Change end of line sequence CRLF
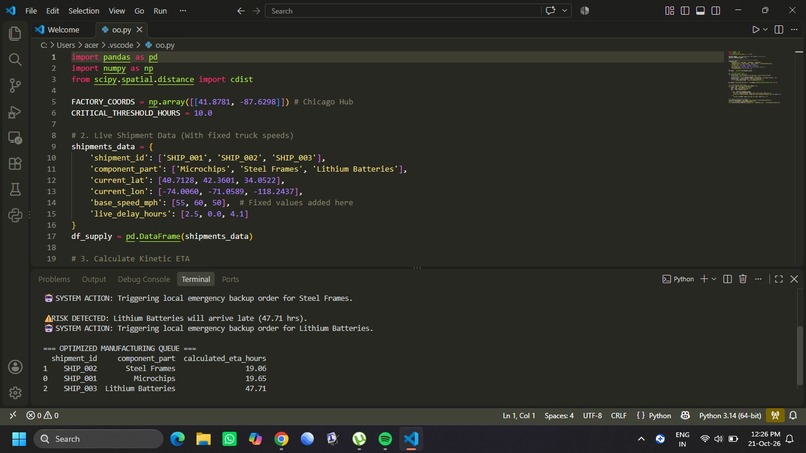This screenshot has height=453, width=806. click(618, 415)
